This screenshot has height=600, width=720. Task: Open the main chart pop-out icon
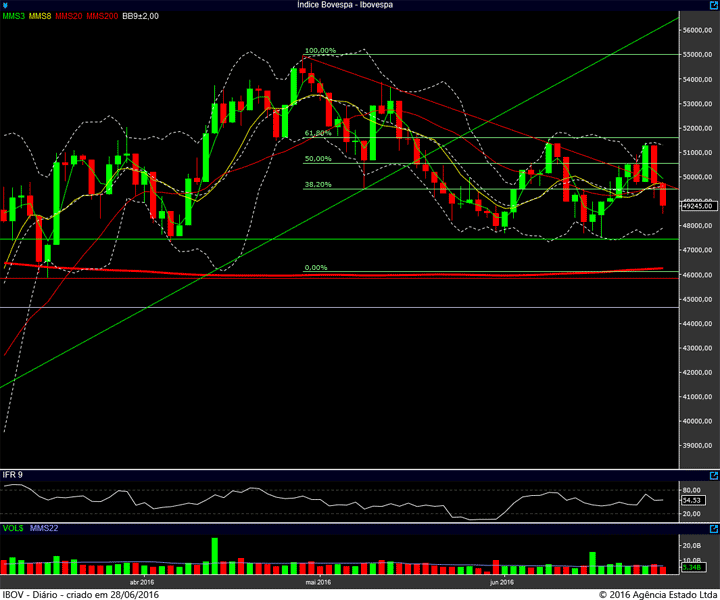coord(714,5)
